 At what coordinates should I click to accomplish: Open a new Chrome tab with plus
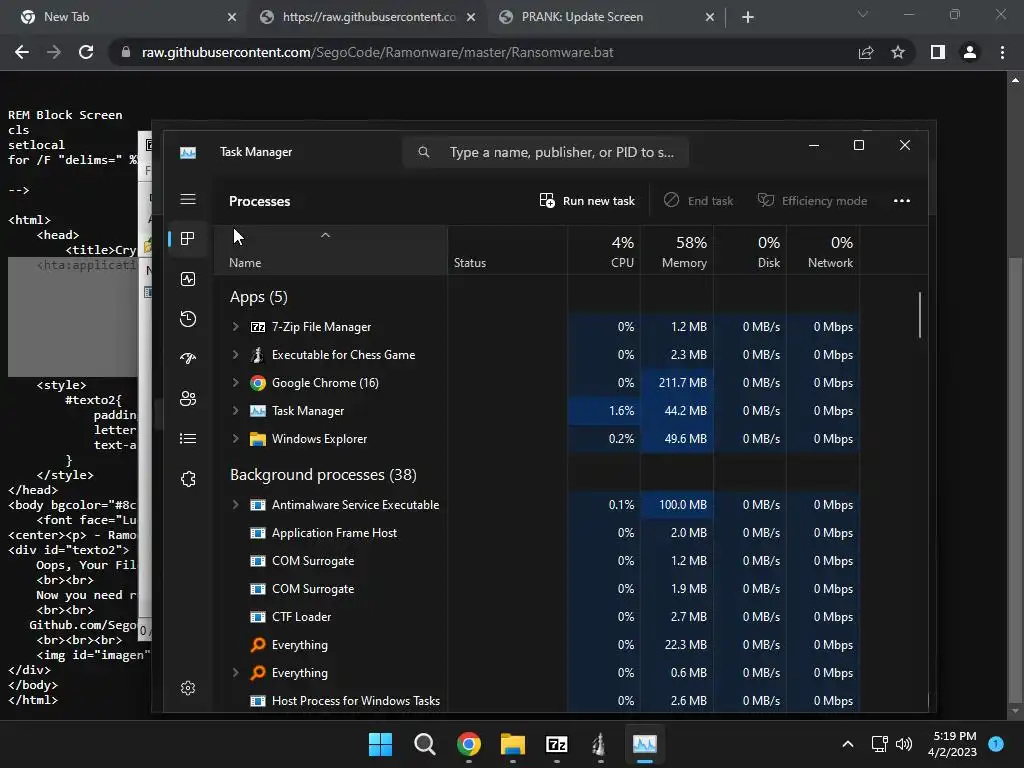(x=748, y=17)
